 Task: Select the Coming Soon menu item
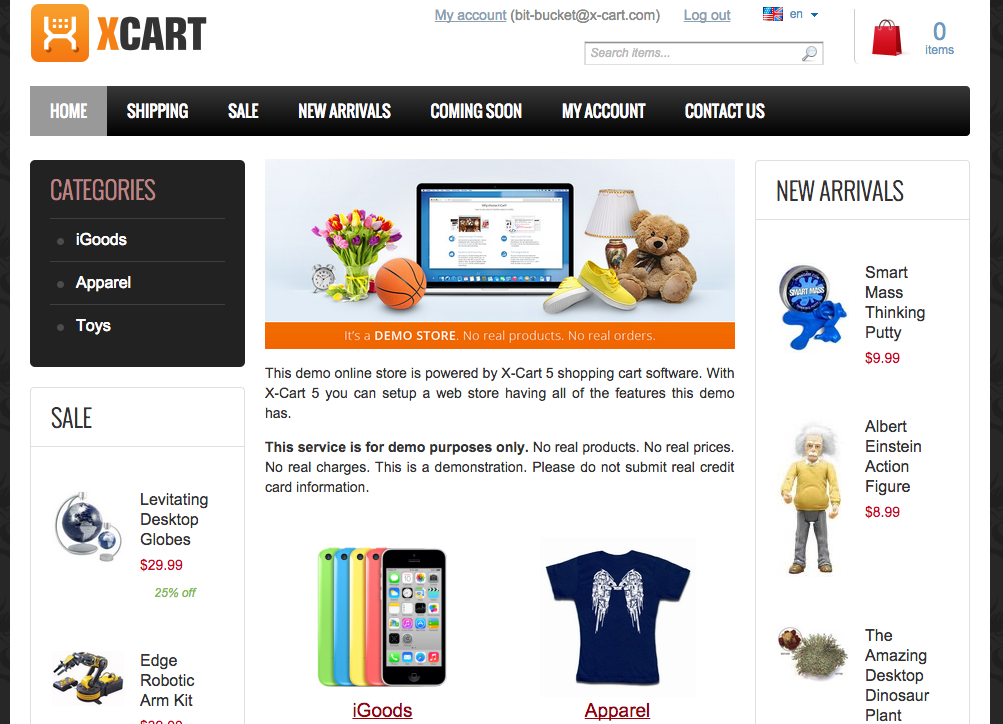coord(476,111)
